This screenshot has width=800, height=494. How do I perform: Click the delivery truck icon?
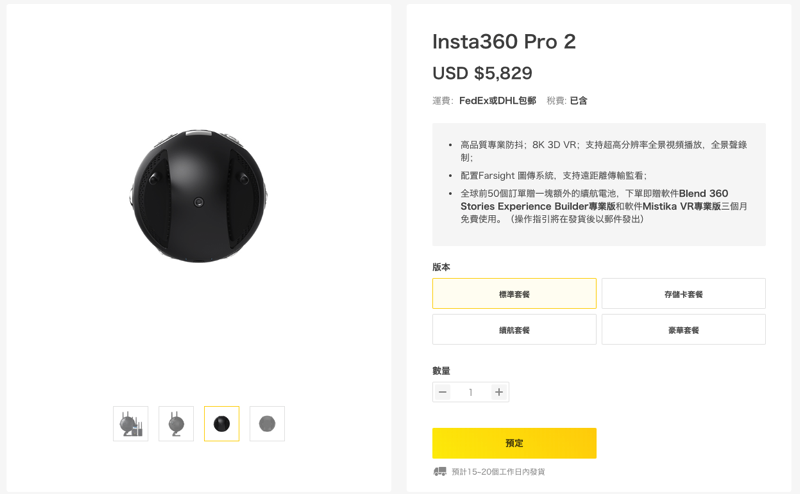tap(440, 472)
